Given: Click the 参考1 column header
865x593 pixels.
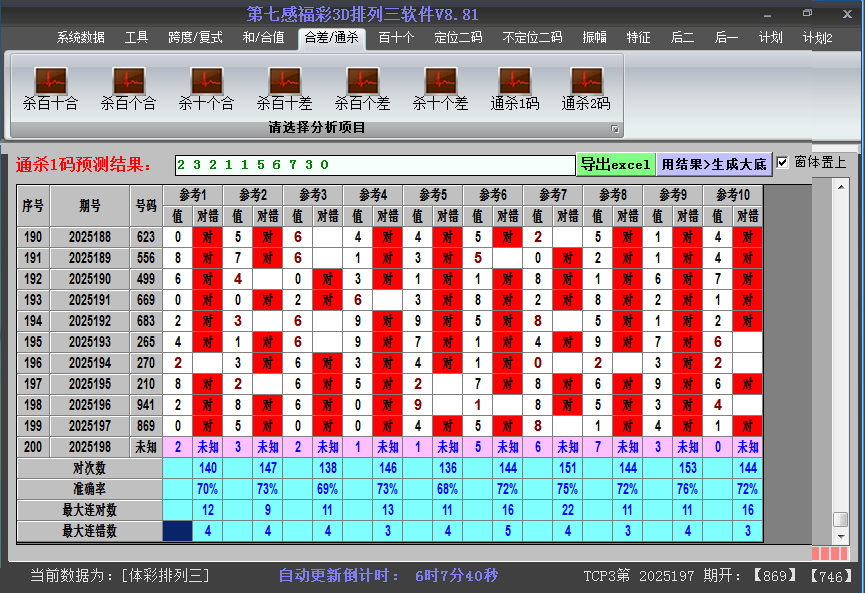Looking at the screenshot, I should tap(193, 195).
